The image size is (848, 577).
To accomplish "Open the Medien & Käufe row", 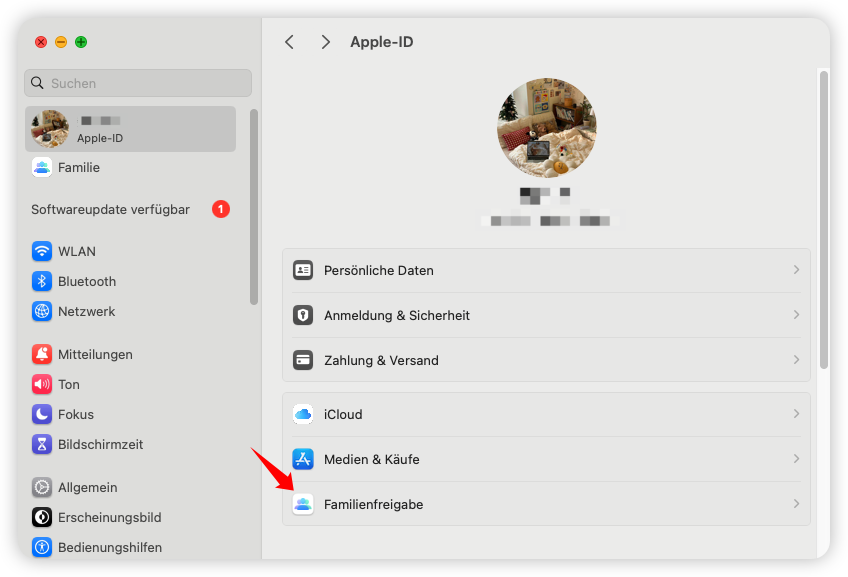I will pos(546,459).
